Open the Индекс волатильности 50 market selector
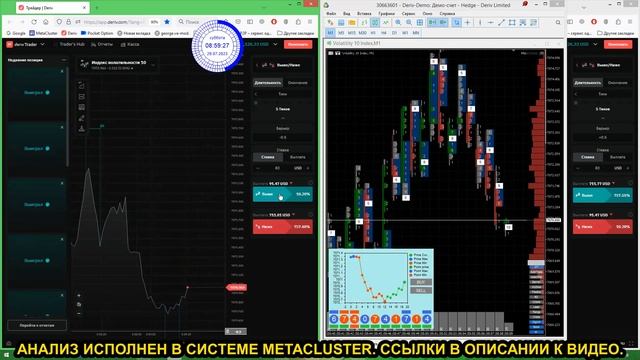Viewport: 640px width, 360px height. 117,64
